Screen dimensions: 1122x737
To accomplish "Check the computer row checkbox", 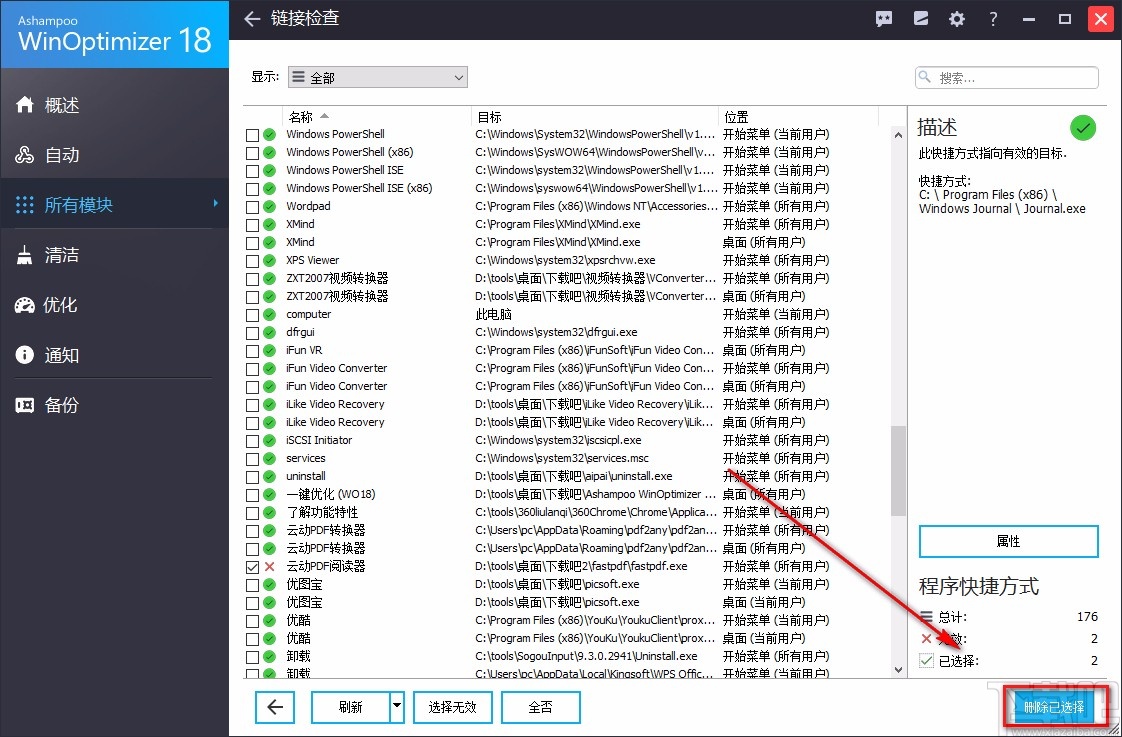I will click(252, 315).
